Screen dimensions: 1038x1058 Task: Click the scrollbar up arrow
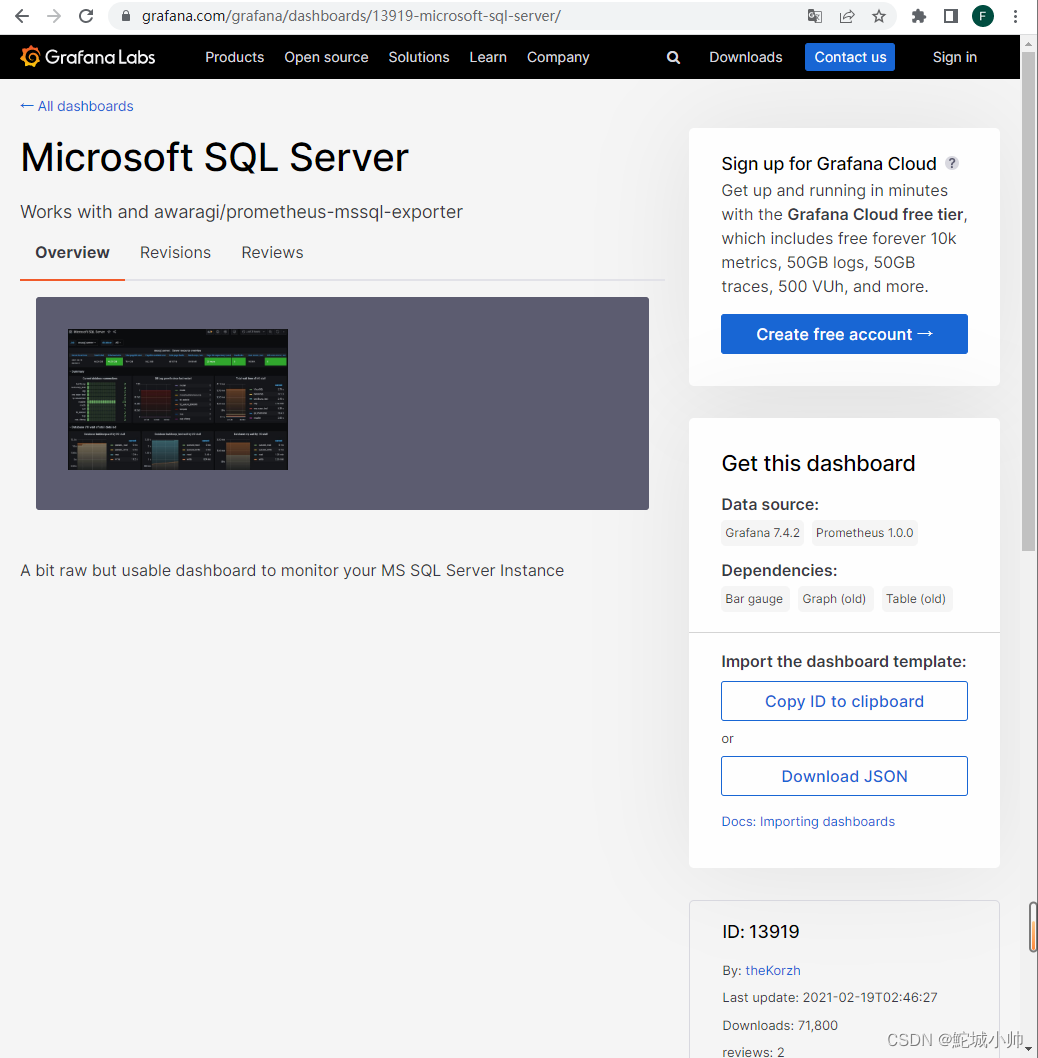pos(1028,43)
